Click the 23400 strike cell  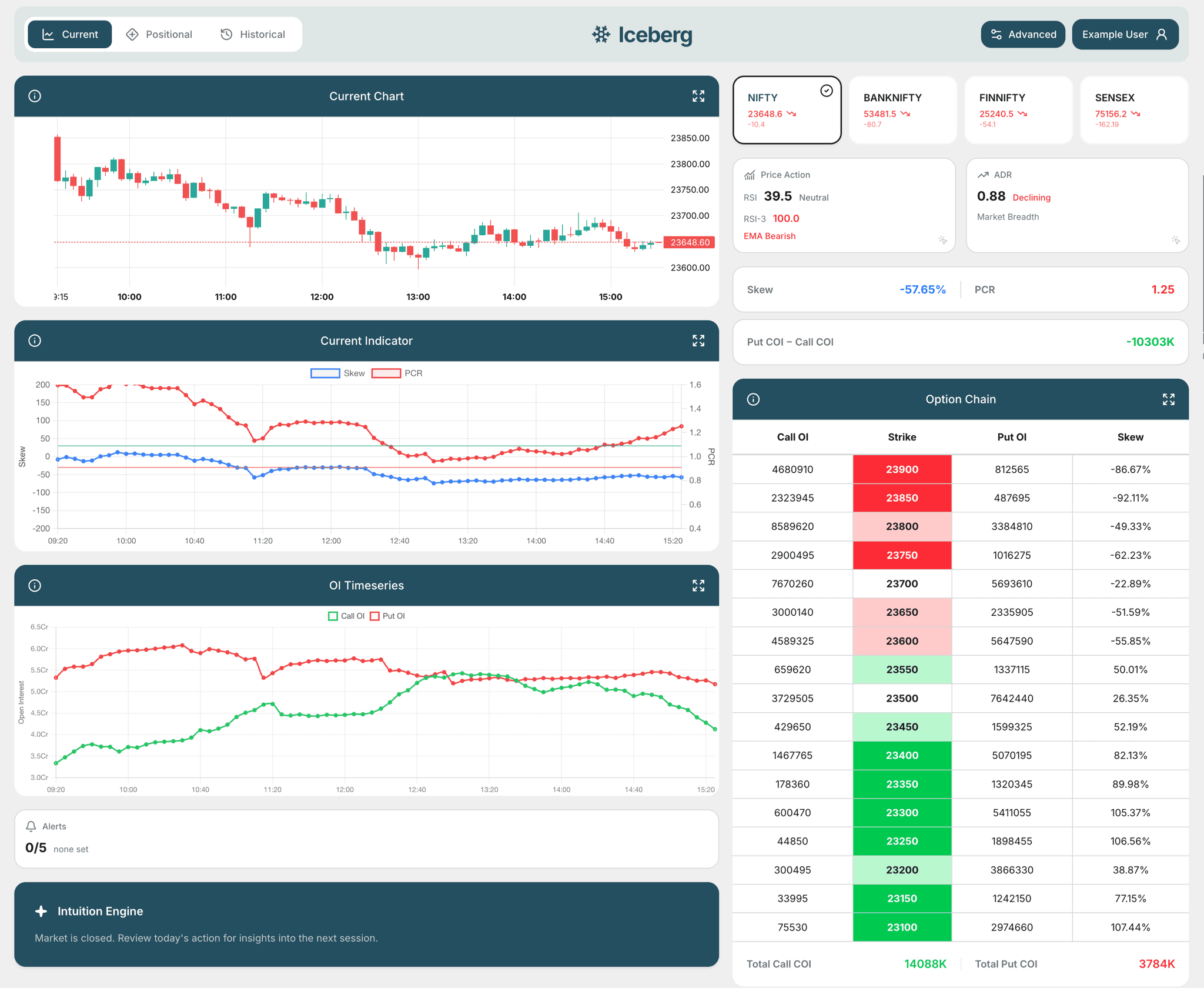(x=902, y=755)
